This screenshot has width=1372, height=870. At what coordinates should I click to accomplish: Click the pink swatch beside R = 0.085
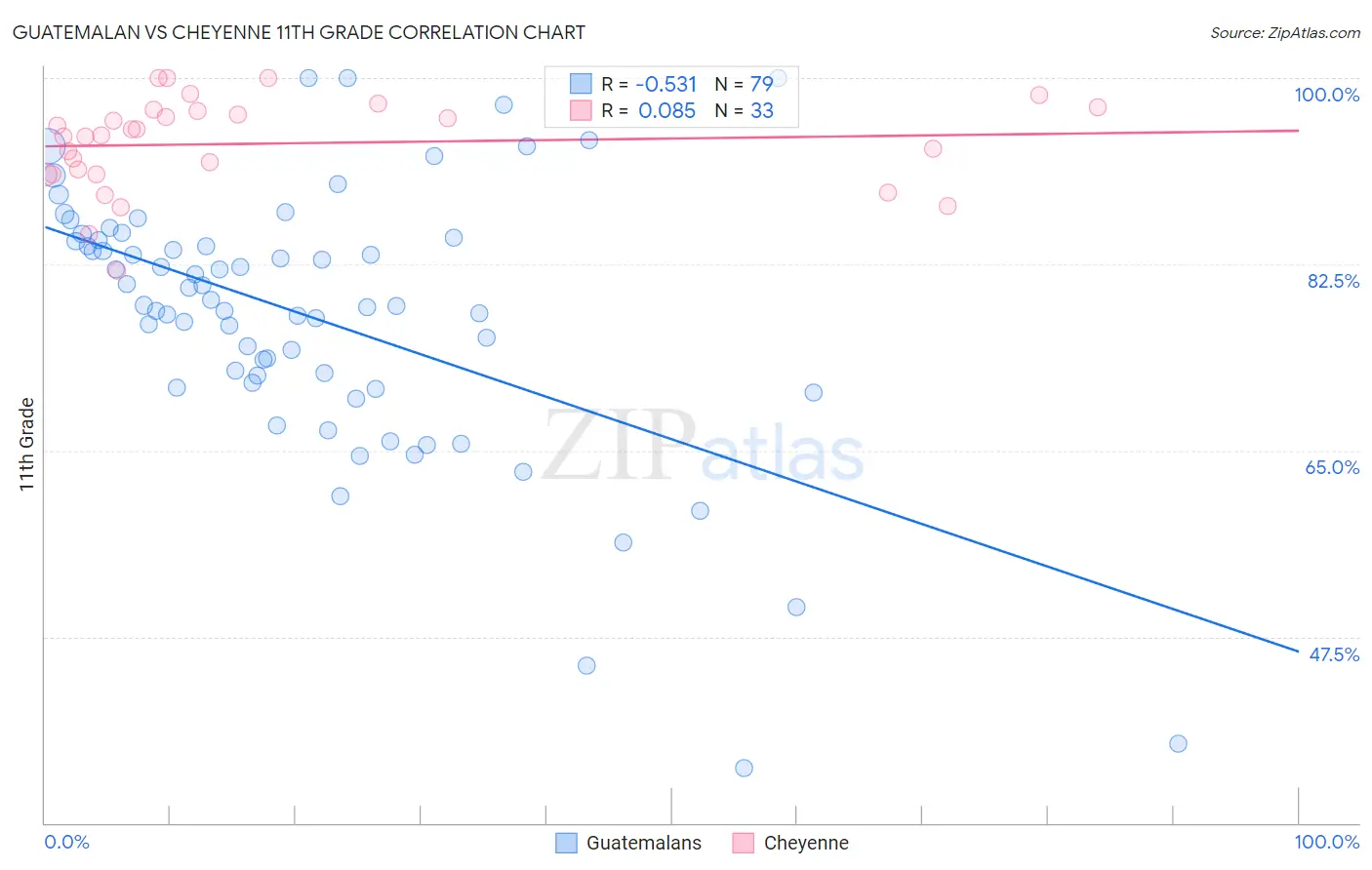(581, 110)
